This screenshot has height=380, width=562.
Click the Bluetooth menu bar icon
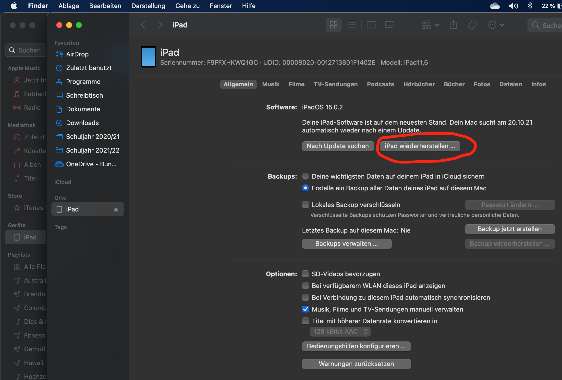pos(530,6)
